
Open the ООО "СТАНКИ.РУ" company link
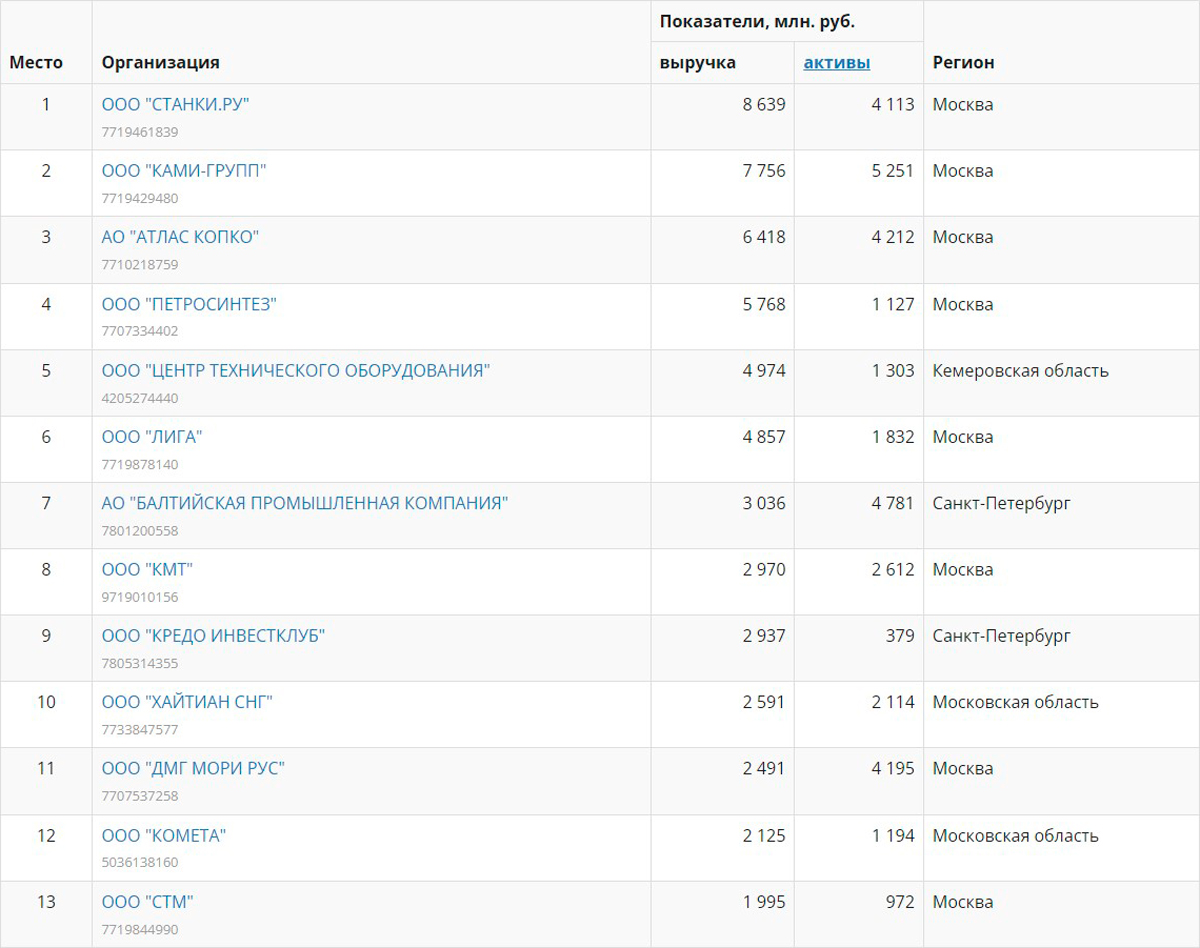(x=175, y=105)
